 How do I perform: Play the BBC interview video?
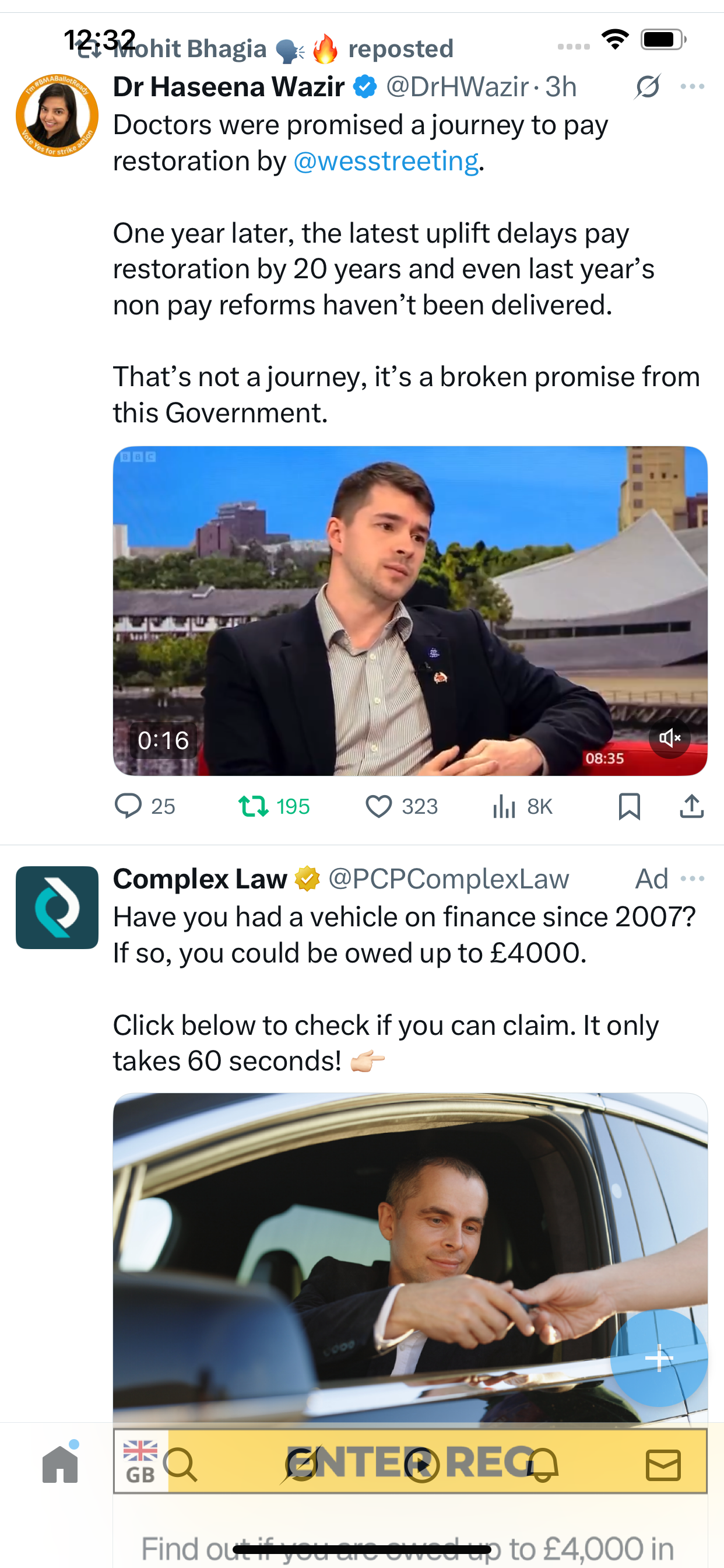(x=410, y=611)
